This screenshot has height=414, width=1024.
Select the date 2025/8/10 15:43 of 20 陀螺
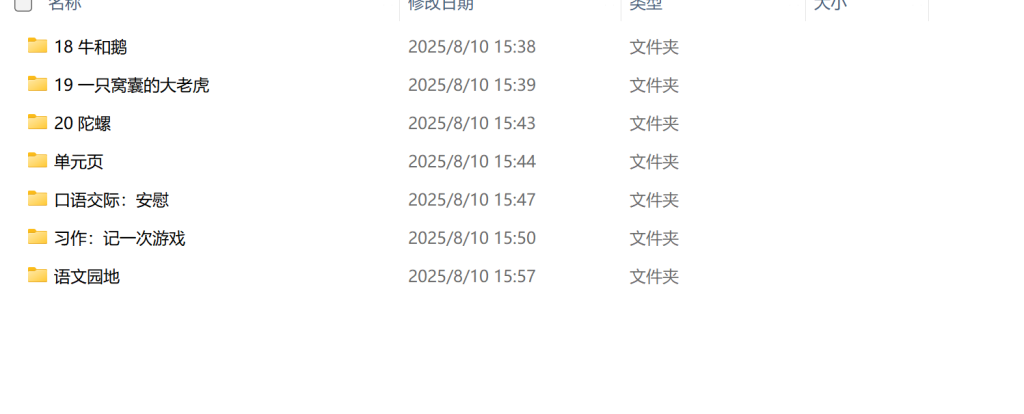[x=472, y=123]
